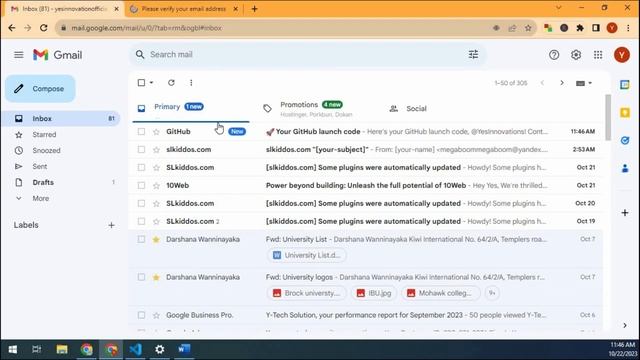Open Visual Studio Code from taskbar

[x=135, y=349]
